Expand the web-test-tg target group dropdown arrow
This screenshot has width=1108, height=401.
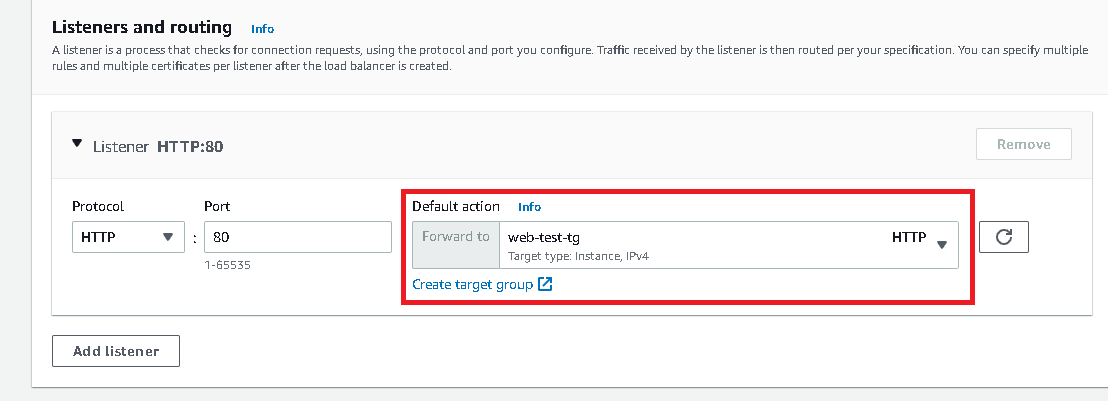click(941, 245)
